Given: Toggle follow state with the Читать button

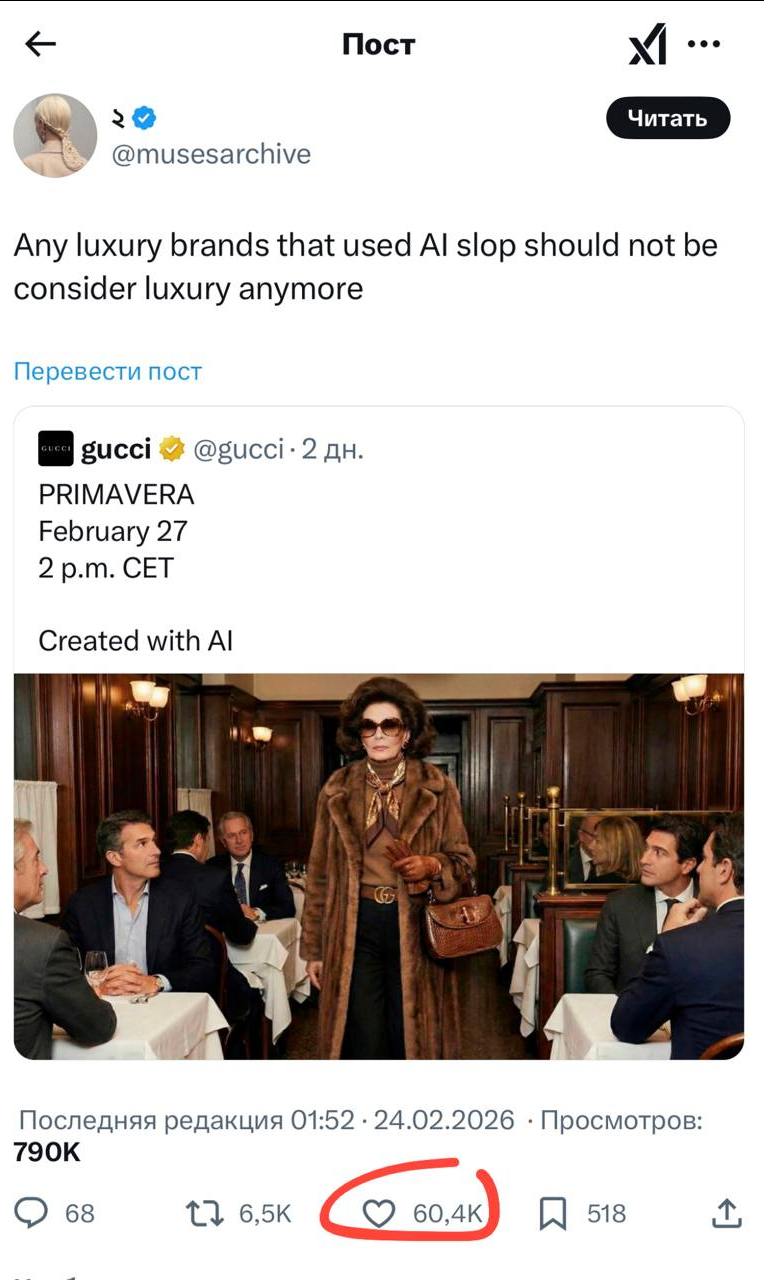Looking at the screenshot, I should pyautogui.click(x=667, y=117).
